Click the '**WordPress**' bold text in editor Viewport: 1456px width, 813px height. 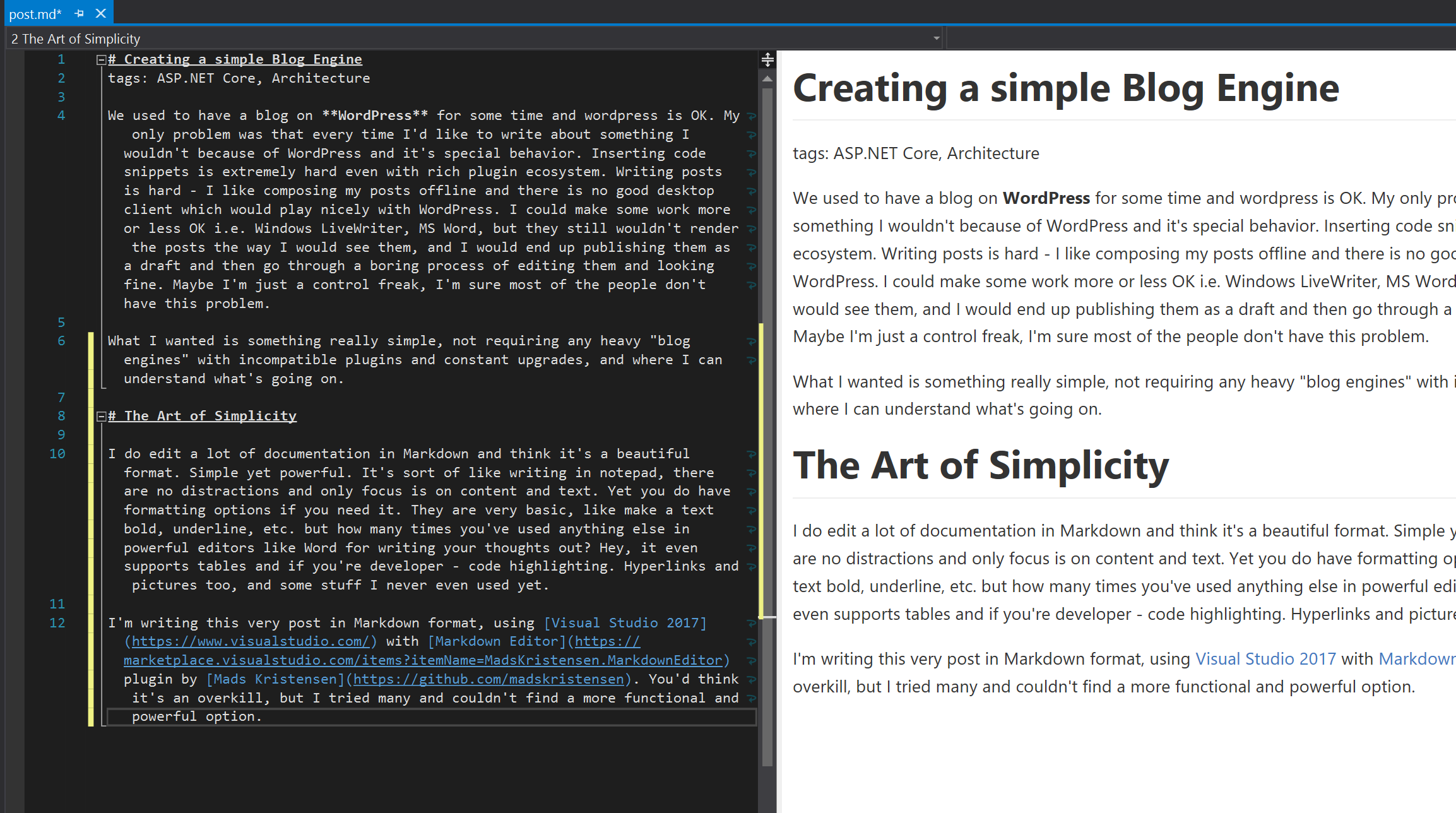[x=375, y=116]
